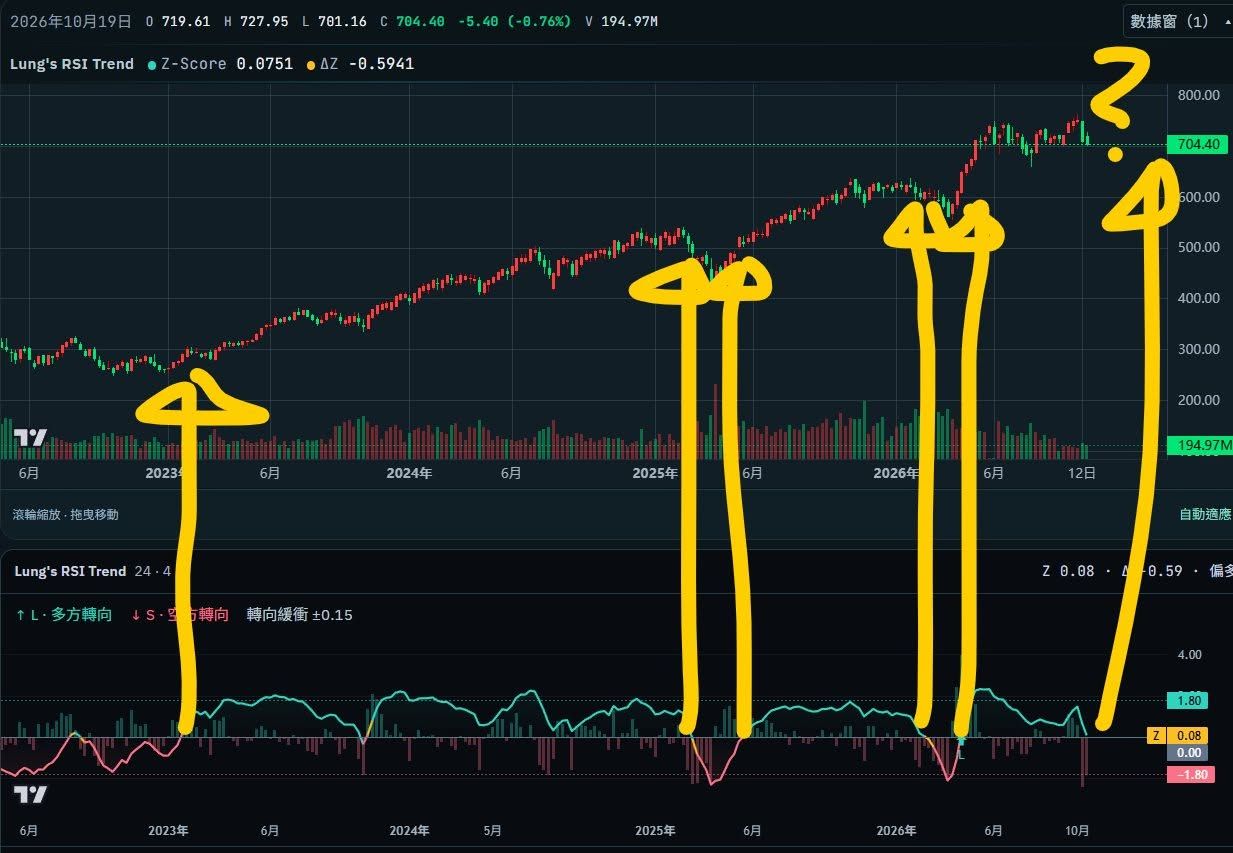
Task: Click the ↑ L · 多方轉向 legend
Action: click(x=65, y=615)
